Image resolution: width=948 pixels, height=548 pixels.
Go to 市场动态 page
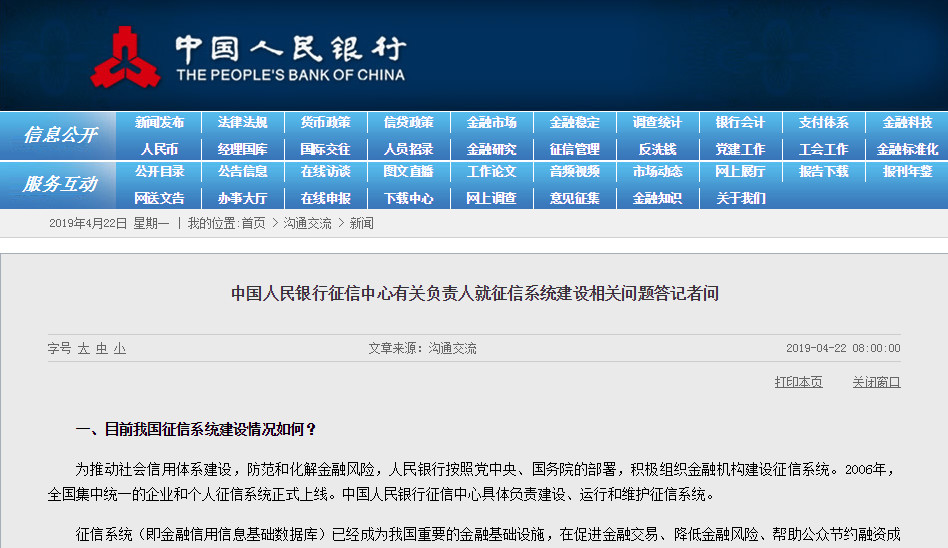(x=657, y=171)
